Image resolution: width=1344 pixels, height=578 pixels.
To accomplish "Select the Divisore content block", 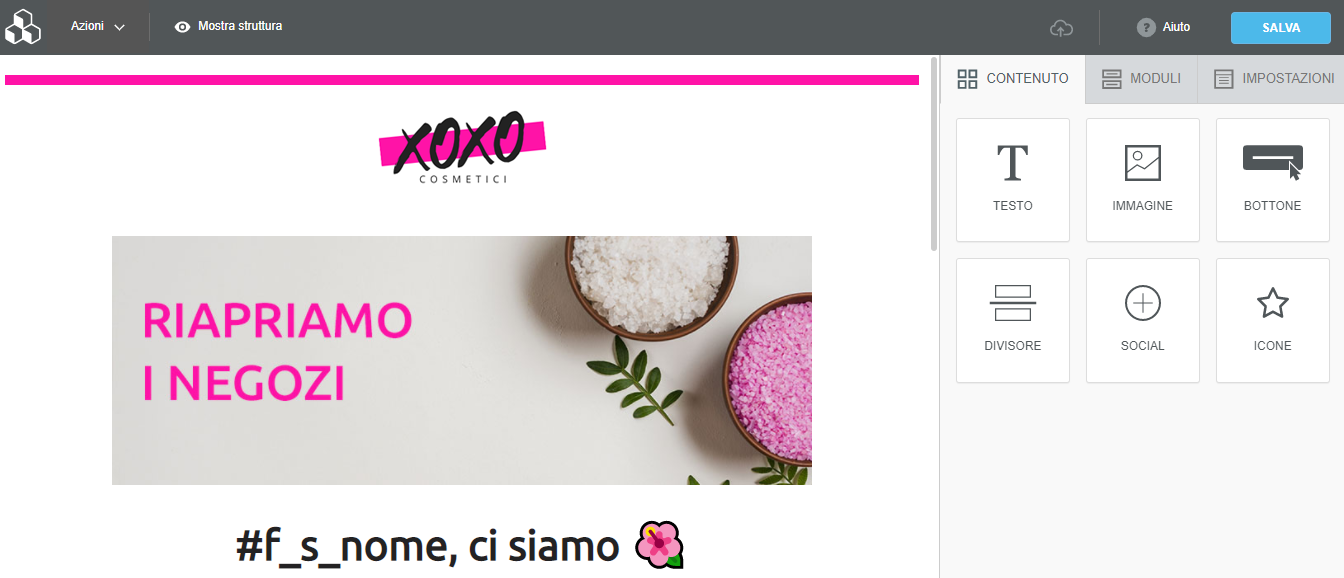I will coord(1013,320).
